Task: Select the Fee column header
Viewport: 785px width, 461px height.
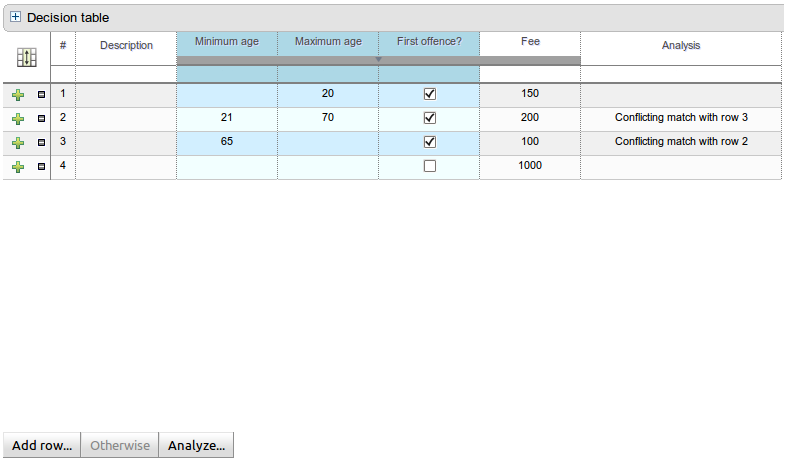Action: [x=530, y=42]
